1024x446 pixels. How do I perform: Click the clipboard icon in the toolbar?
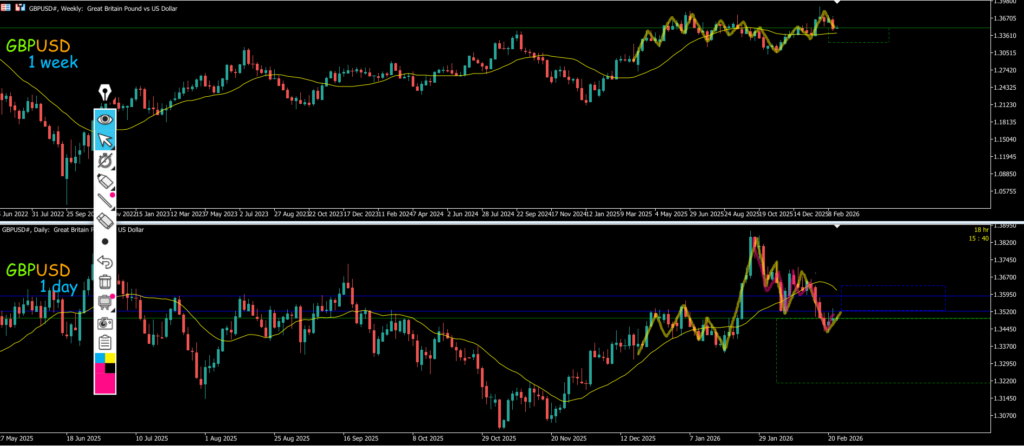pyautogui.click(x=105, y=343)
